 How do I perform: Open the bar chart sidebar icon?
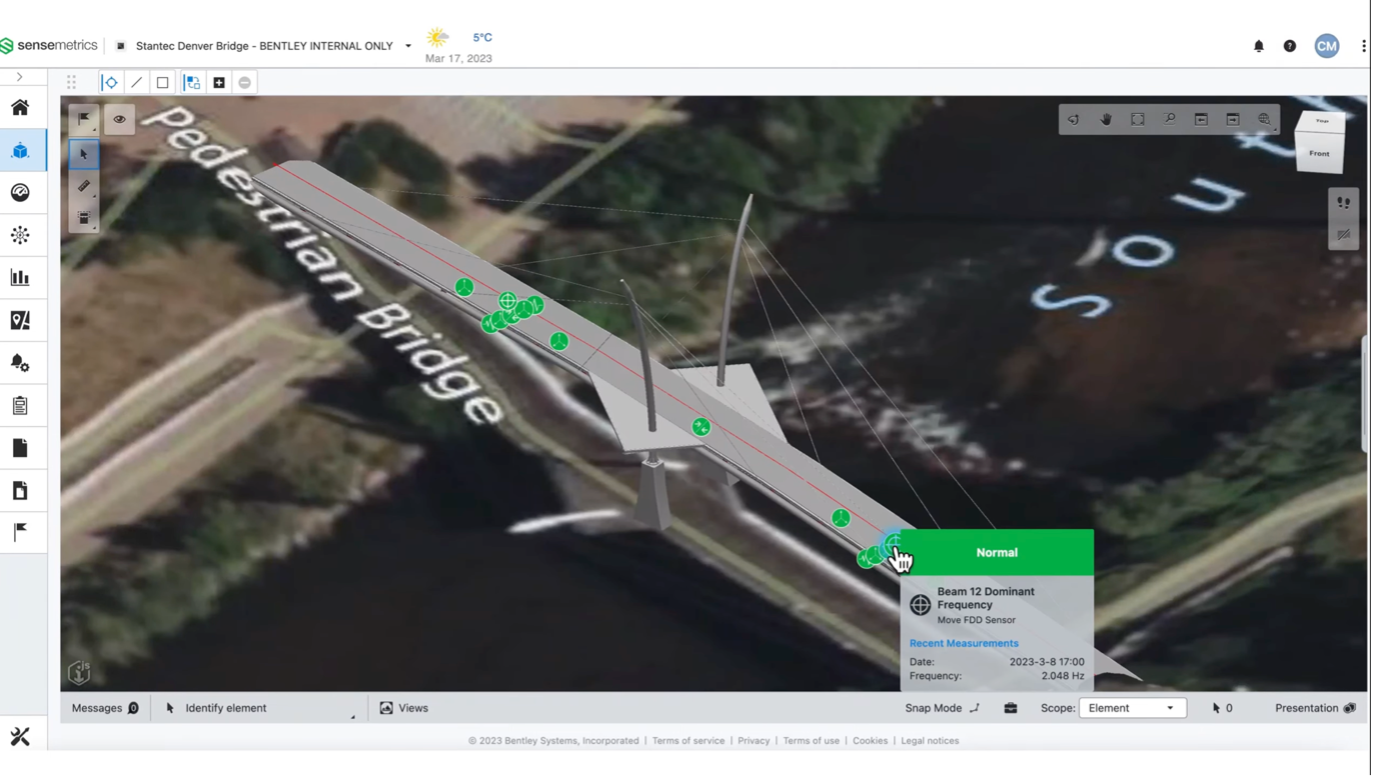point(20,278)
